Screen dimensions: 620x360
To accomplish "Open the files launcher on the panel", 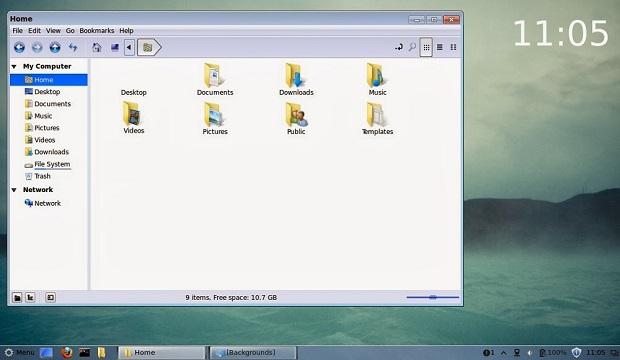I will (x=102, y=352).
